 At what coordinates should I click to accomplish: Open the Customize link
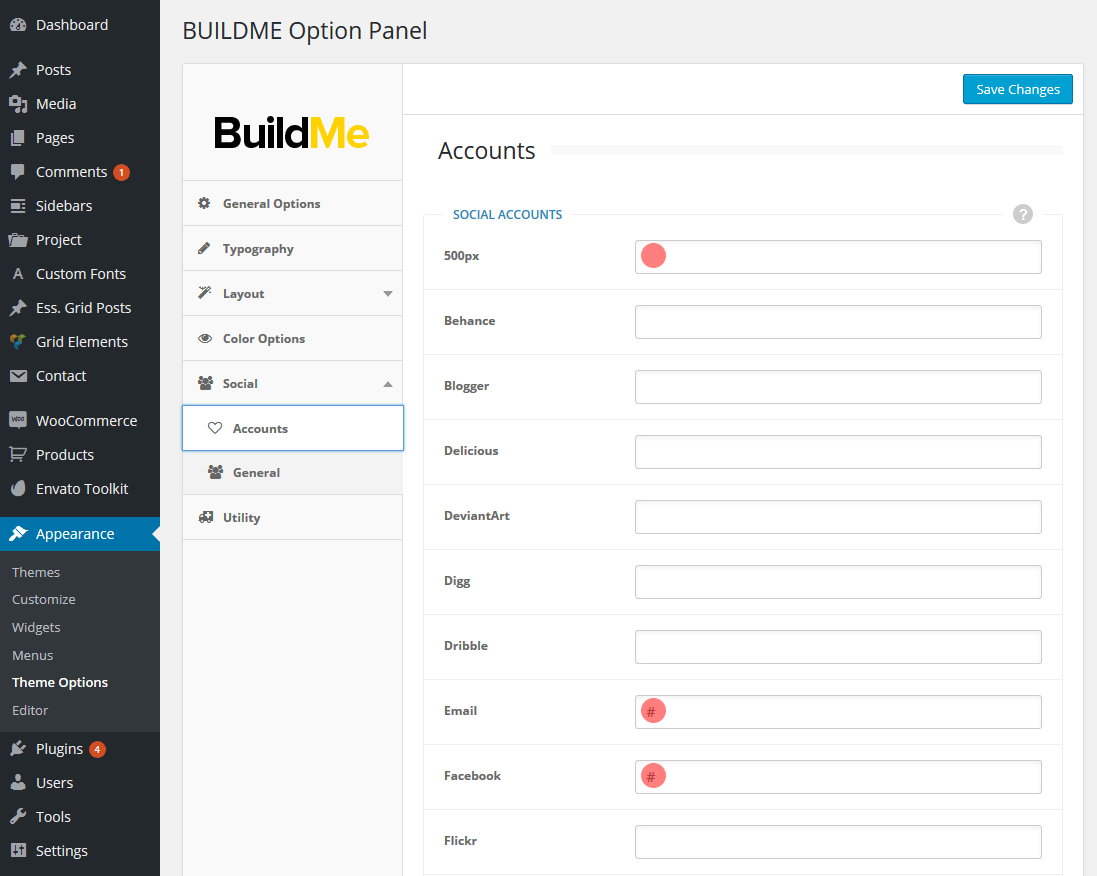(x=43, y=599)
